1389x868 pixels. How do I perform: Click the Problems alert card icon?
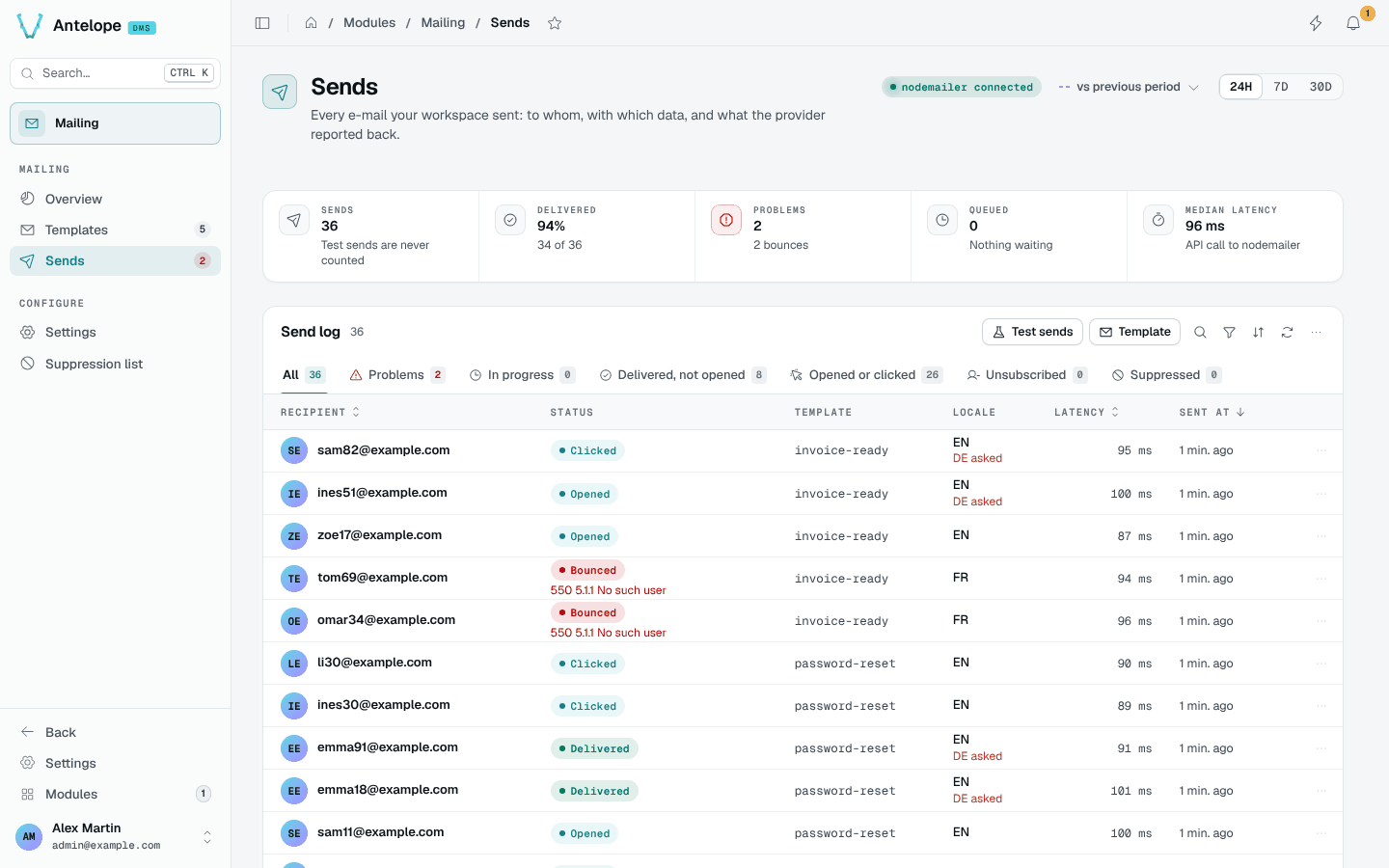coord(726,220)
